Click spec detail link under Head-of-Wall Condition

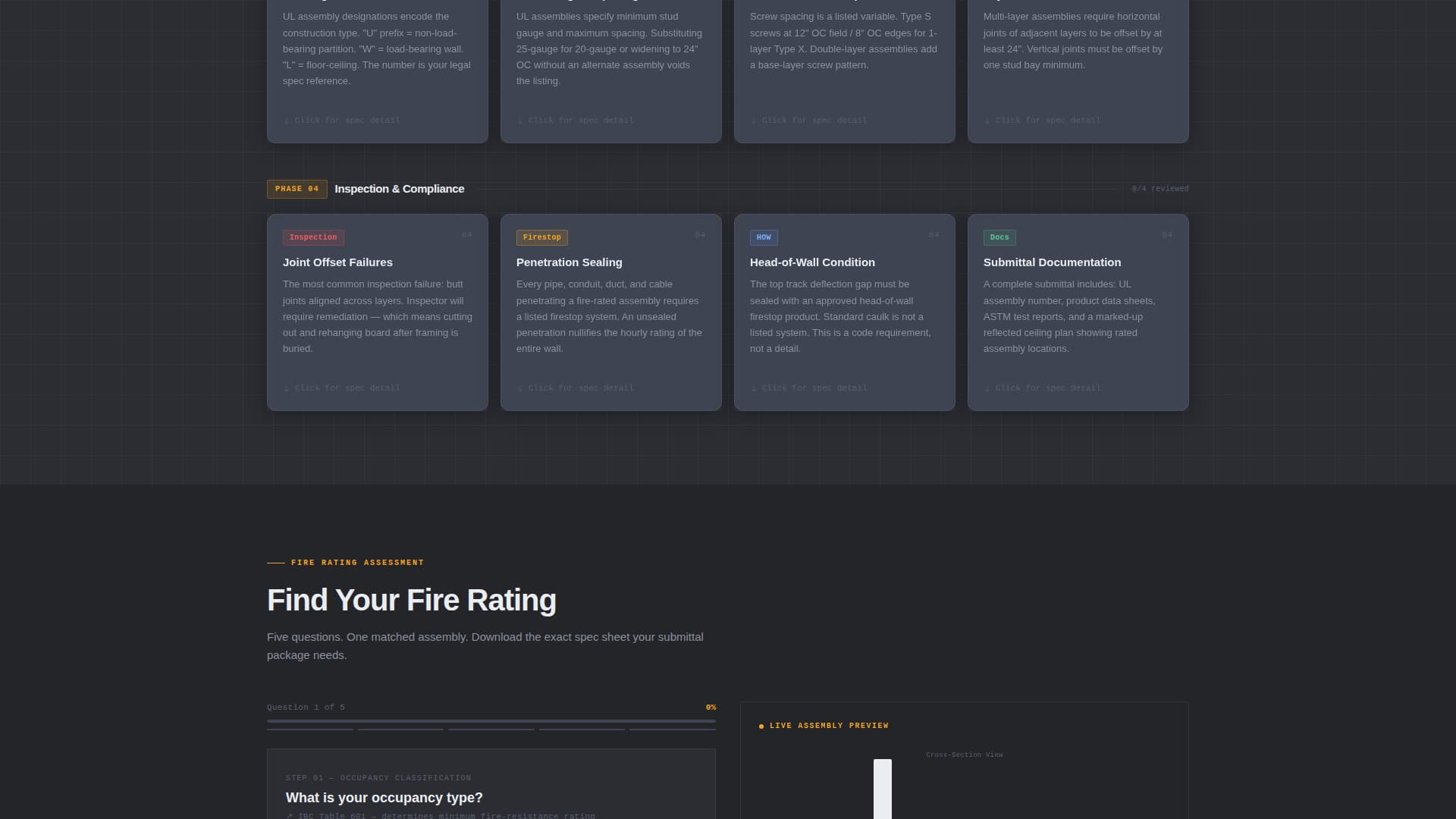(x=809, y=388)
